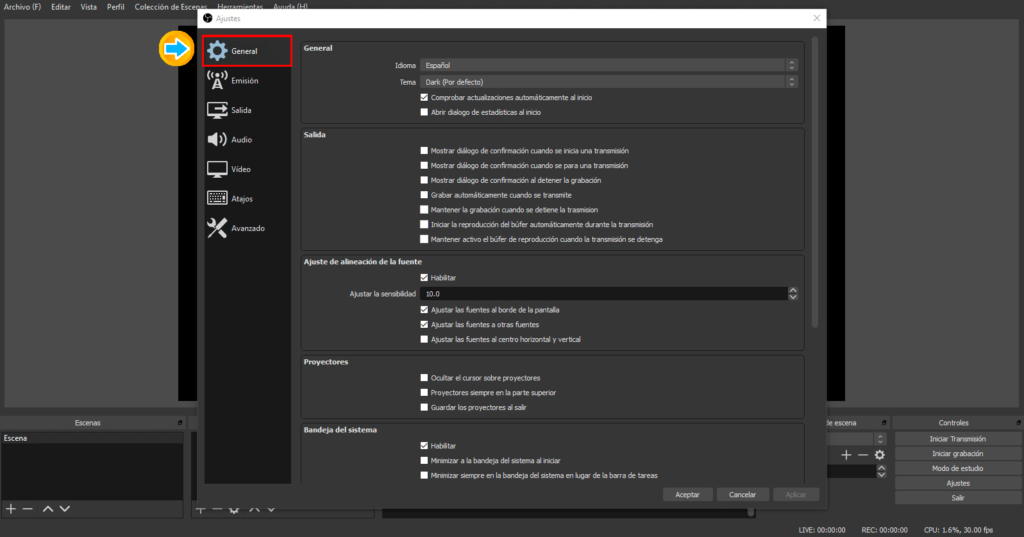
Task: Toggle Ajustar las fuentes a otras fuentes
Action: click(424, 325)
